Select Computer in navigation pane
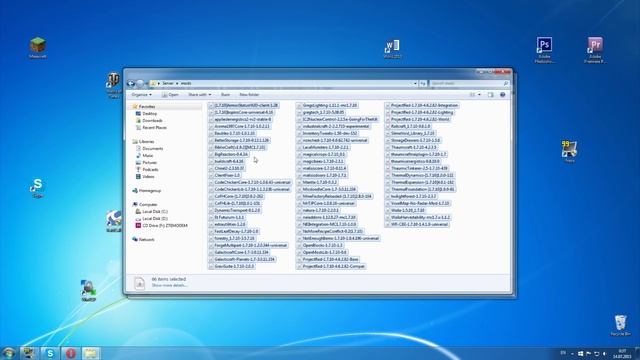 pyautogui.click(x=148, y=204)
